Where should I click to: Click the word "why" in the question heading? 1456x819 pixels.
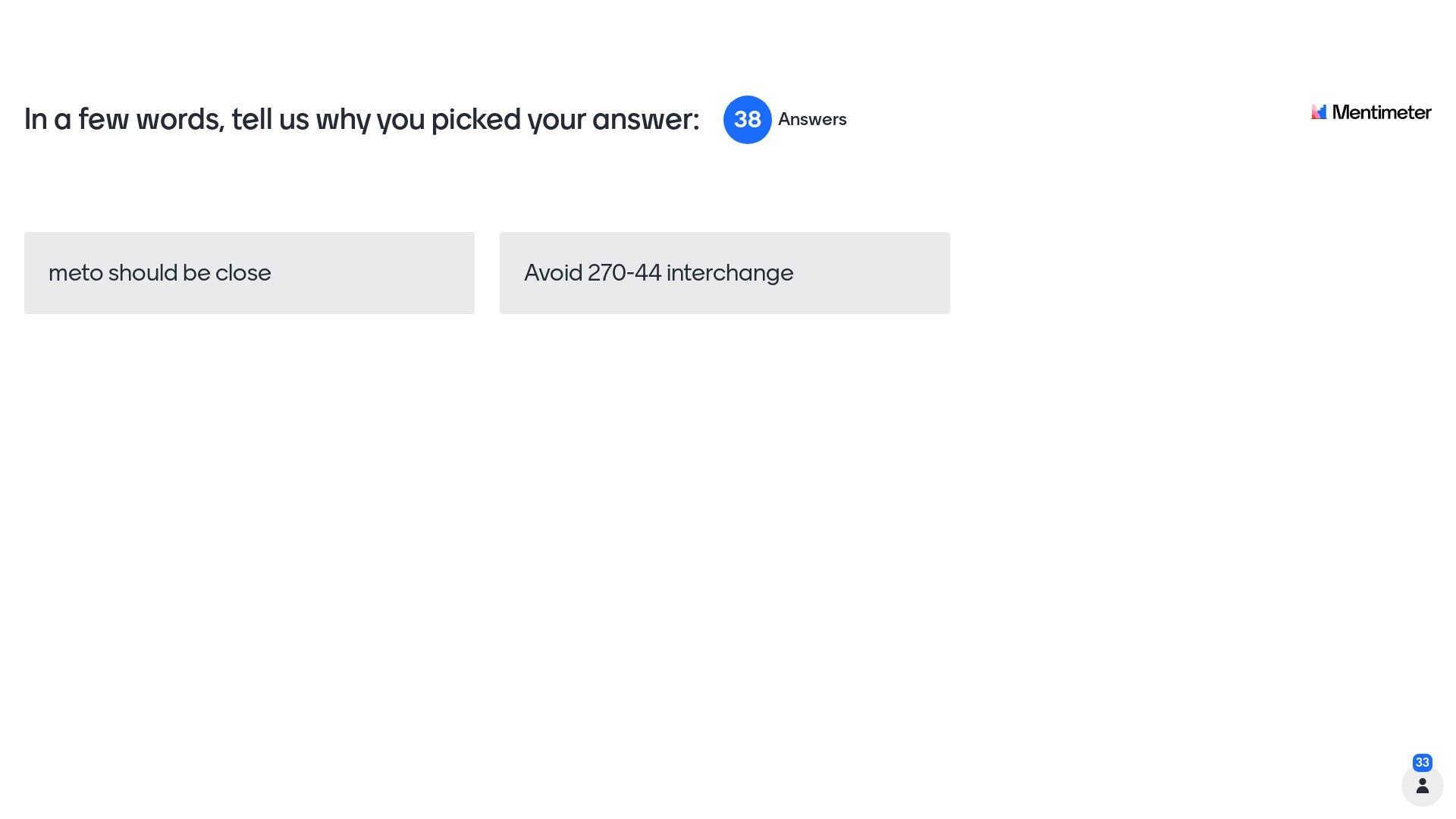[343, 120]
